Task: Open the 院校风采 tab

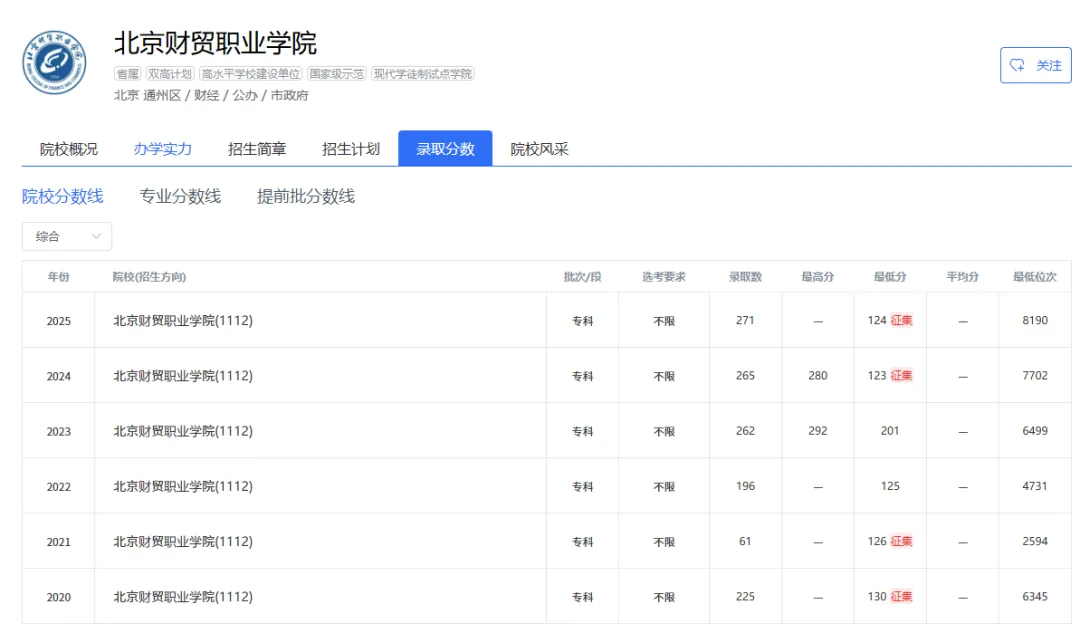Action: point(539,149)
